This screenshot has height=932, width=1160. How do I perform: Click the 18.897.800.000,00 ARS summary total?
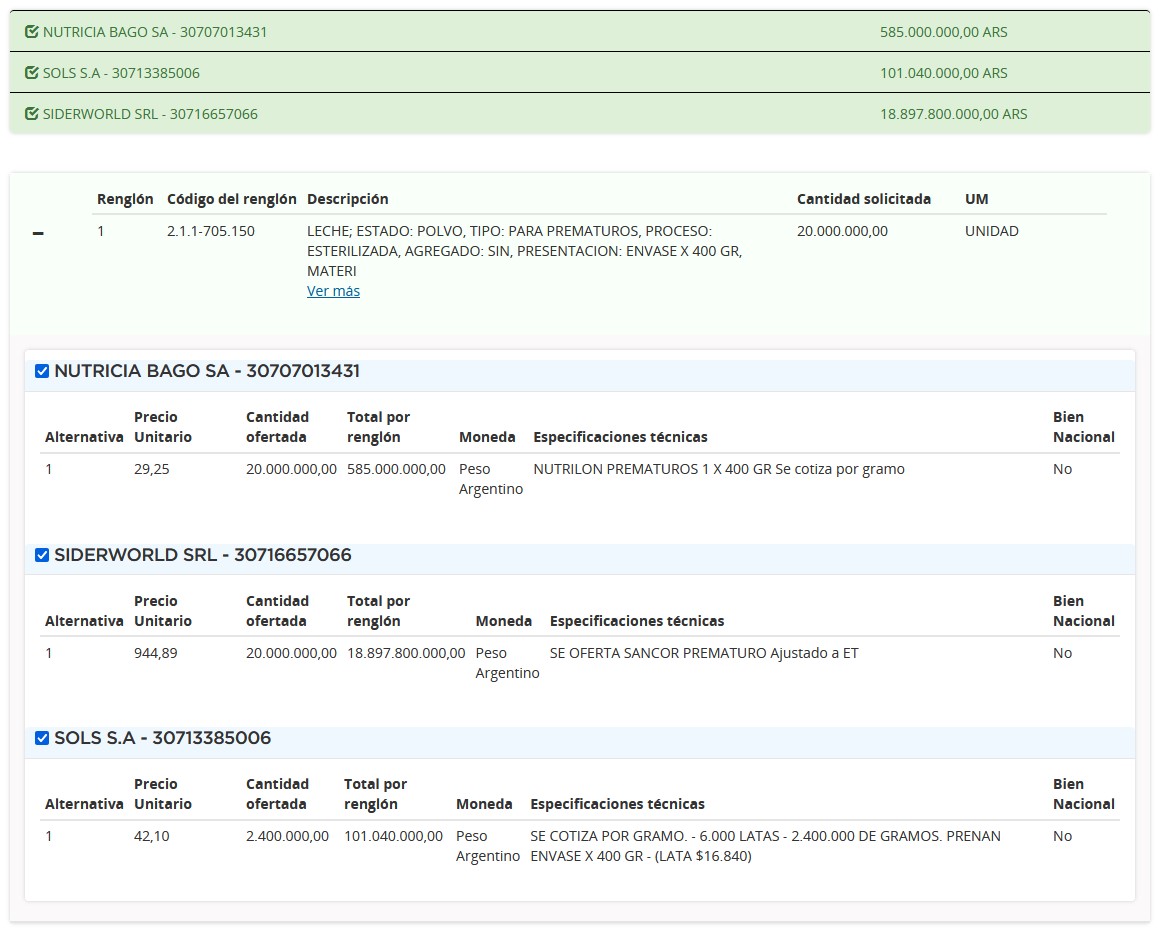pyautogui.click(x=953, y=114)
